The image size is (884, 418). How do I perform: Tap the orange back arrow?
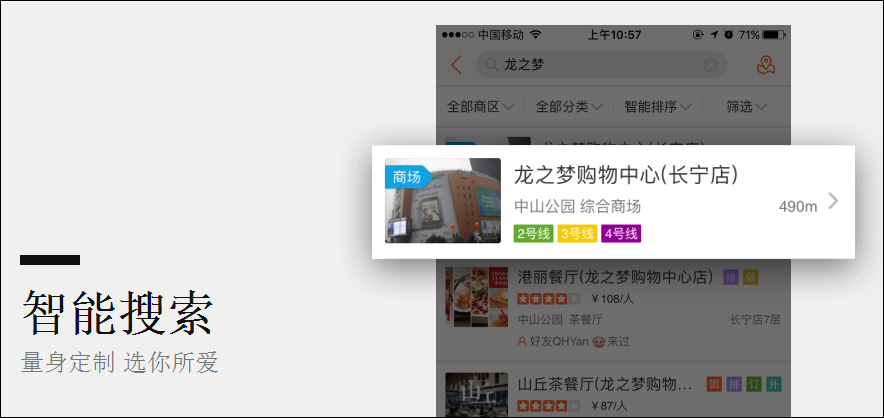point(456,65)
